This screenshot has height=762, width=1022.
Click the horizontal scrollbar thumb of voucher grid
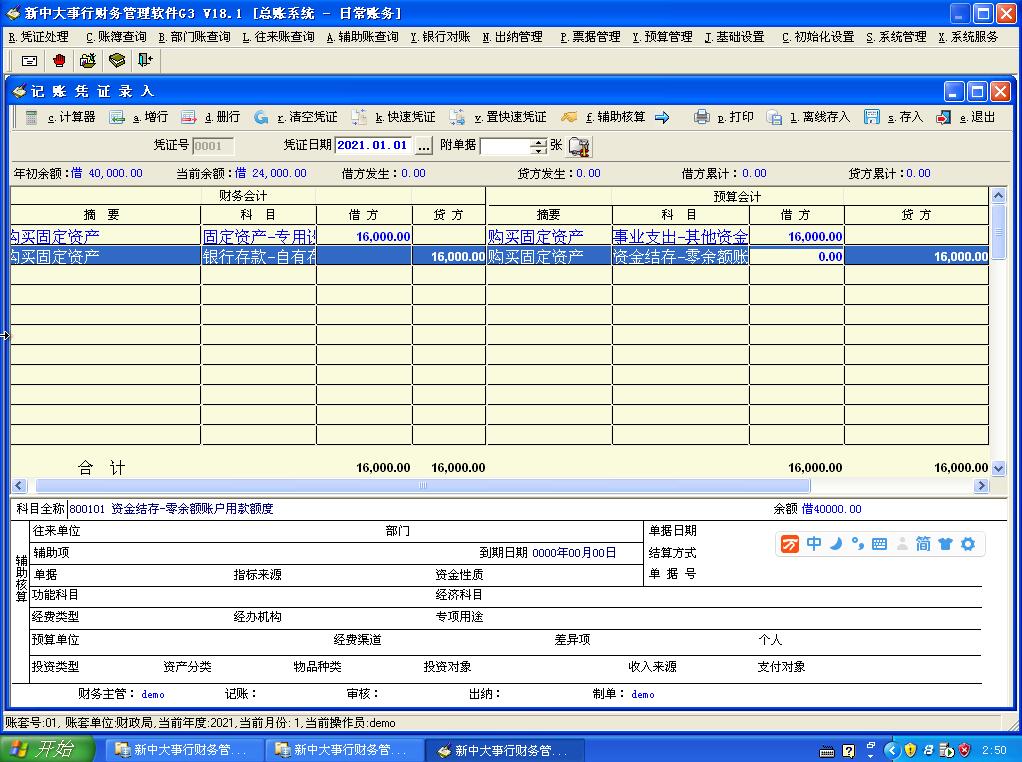[423, 486]
